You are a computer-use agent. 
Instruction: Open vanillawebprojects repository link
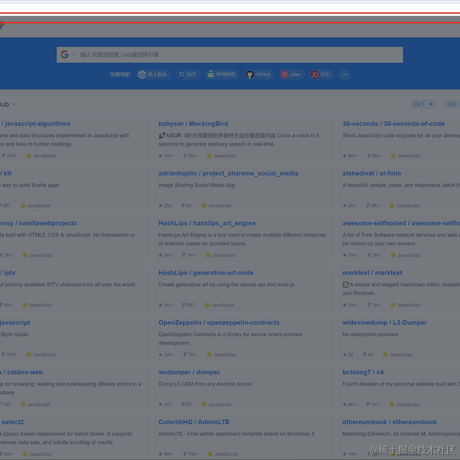38,223
